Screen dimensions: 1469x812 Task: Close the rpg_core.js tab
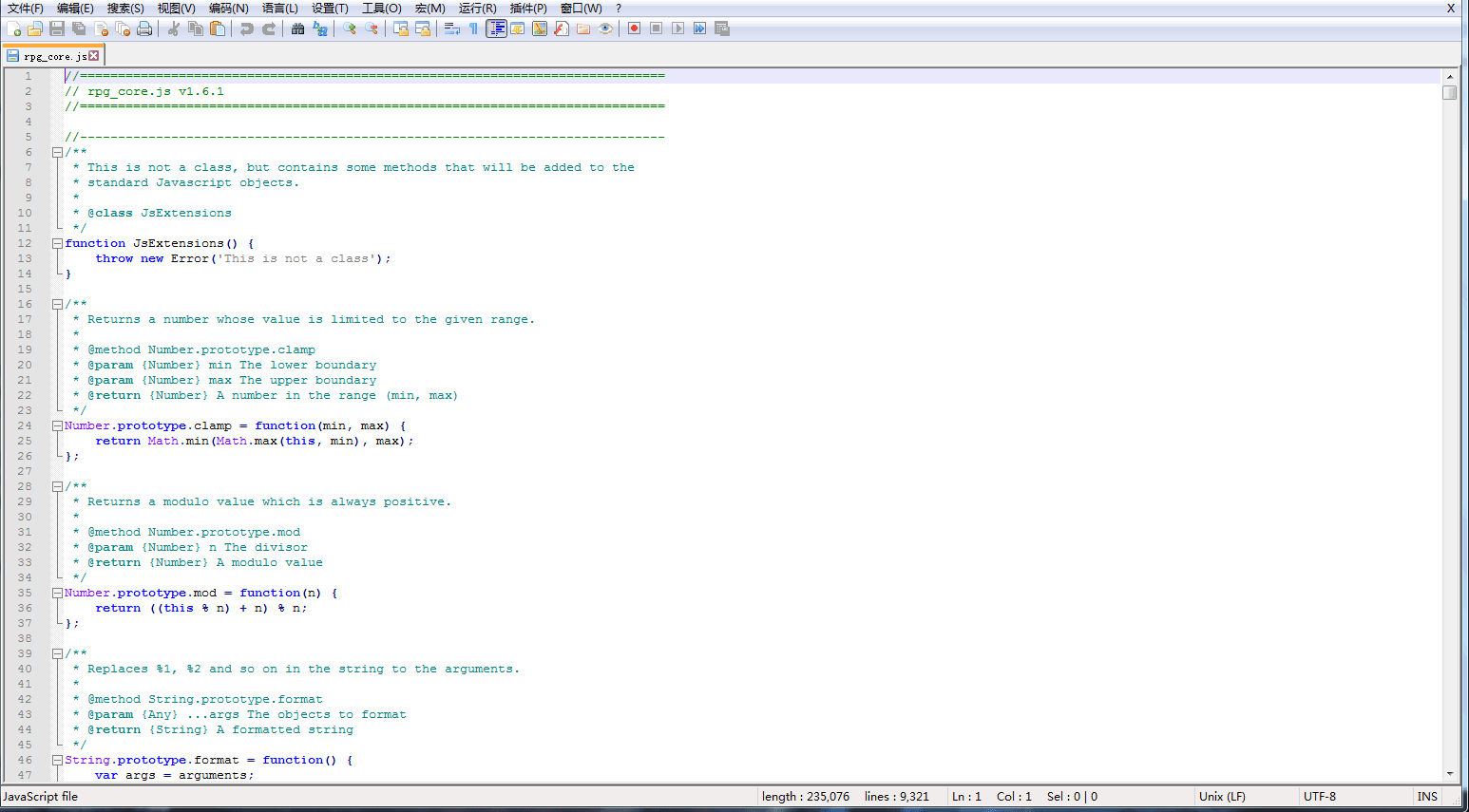(93, 56)
